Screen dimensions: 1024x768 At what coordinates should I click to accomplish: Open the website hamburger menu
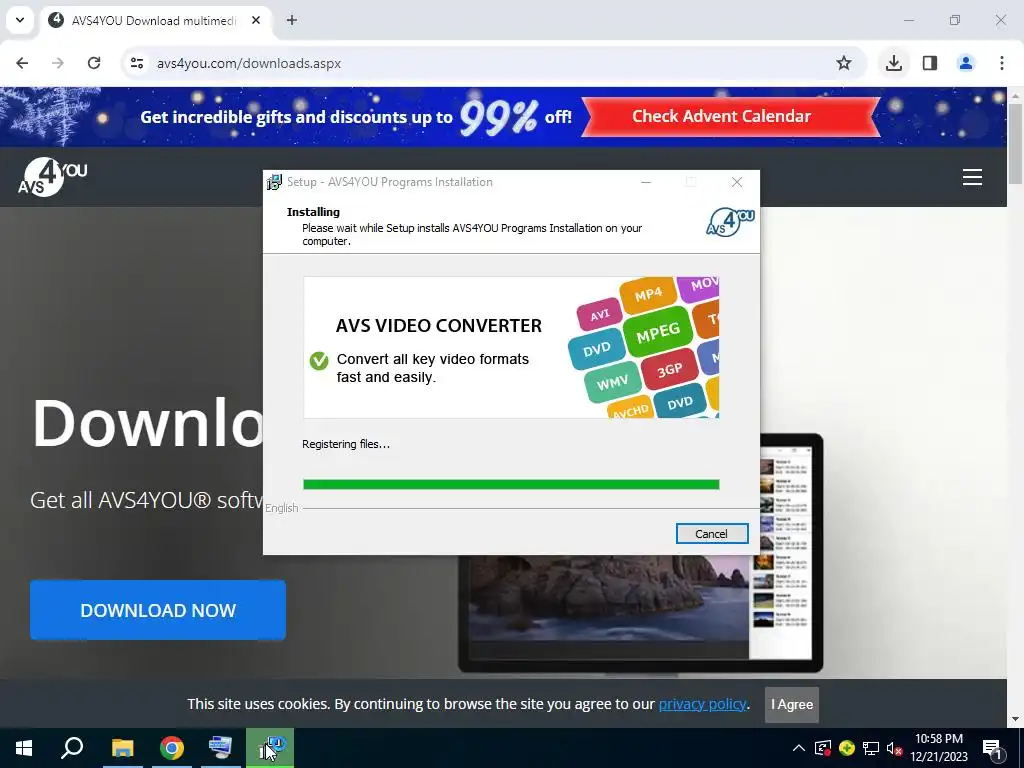pyautogui.click(x=972, y=177)
